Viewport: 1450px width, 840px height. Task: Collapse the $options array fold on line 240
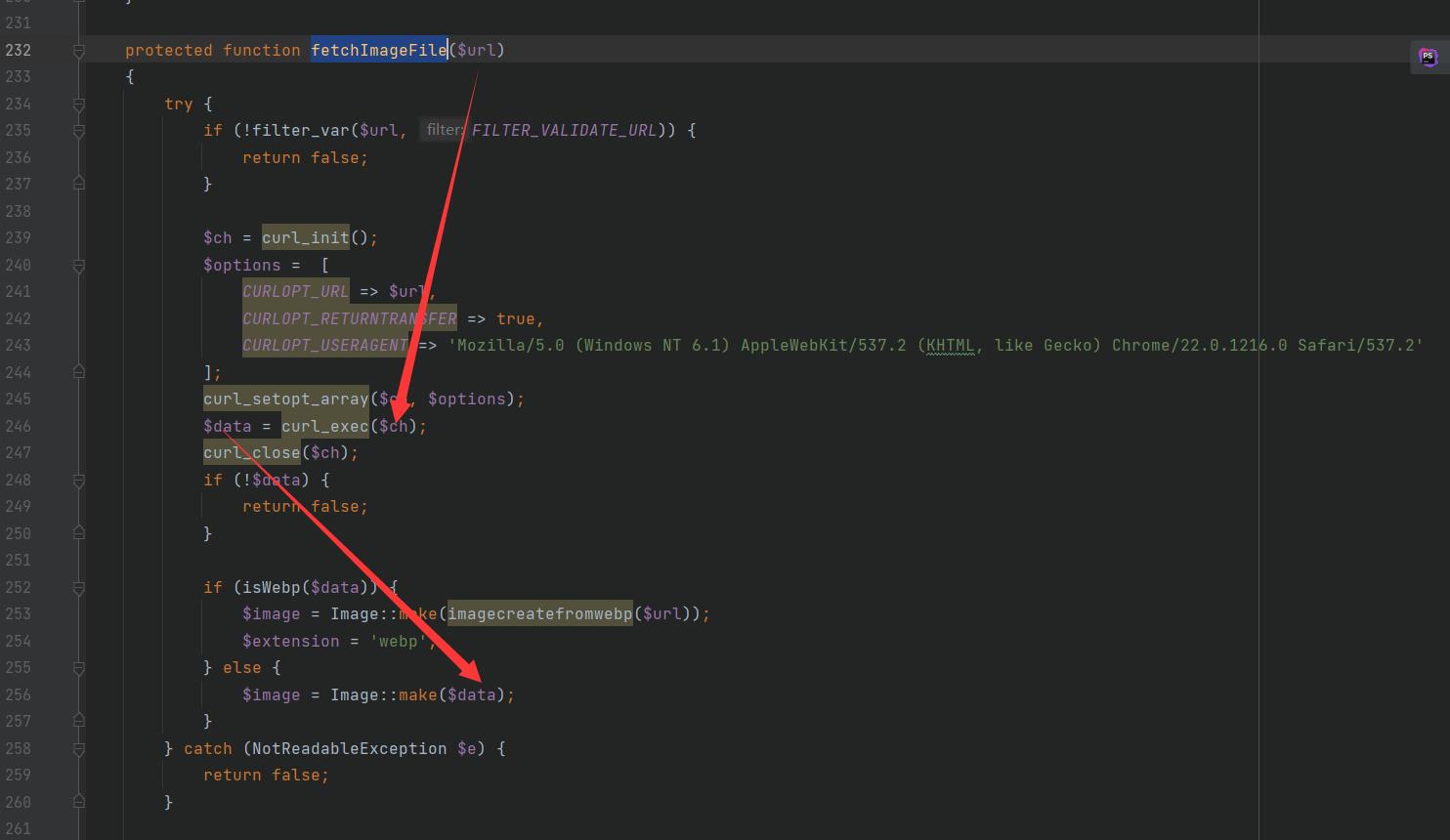[79, 266]
